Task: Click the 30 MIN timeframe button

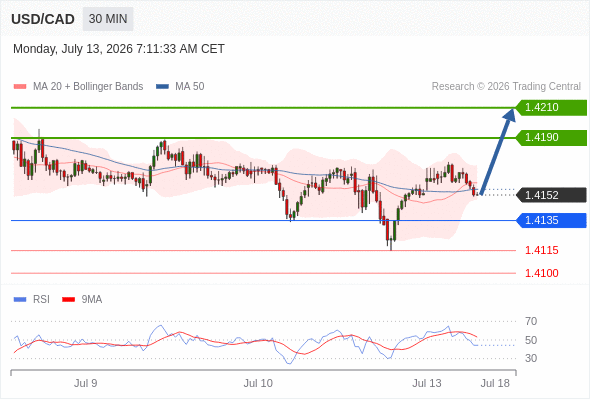Action: pyautogui.click(x=108, y=19)
